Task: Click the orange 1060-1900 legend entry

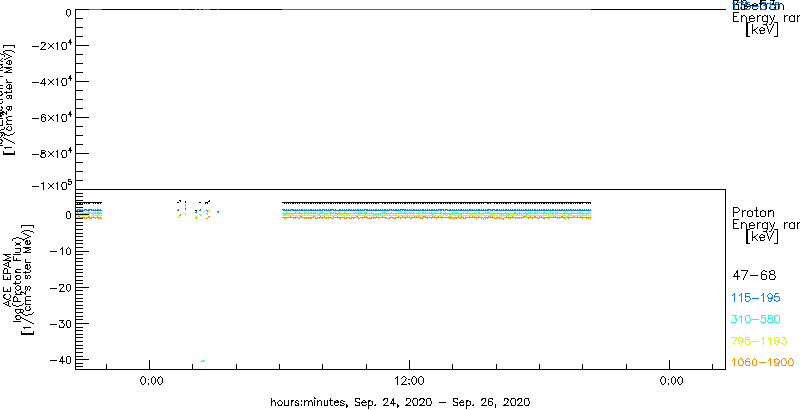Action: [763, 362]
